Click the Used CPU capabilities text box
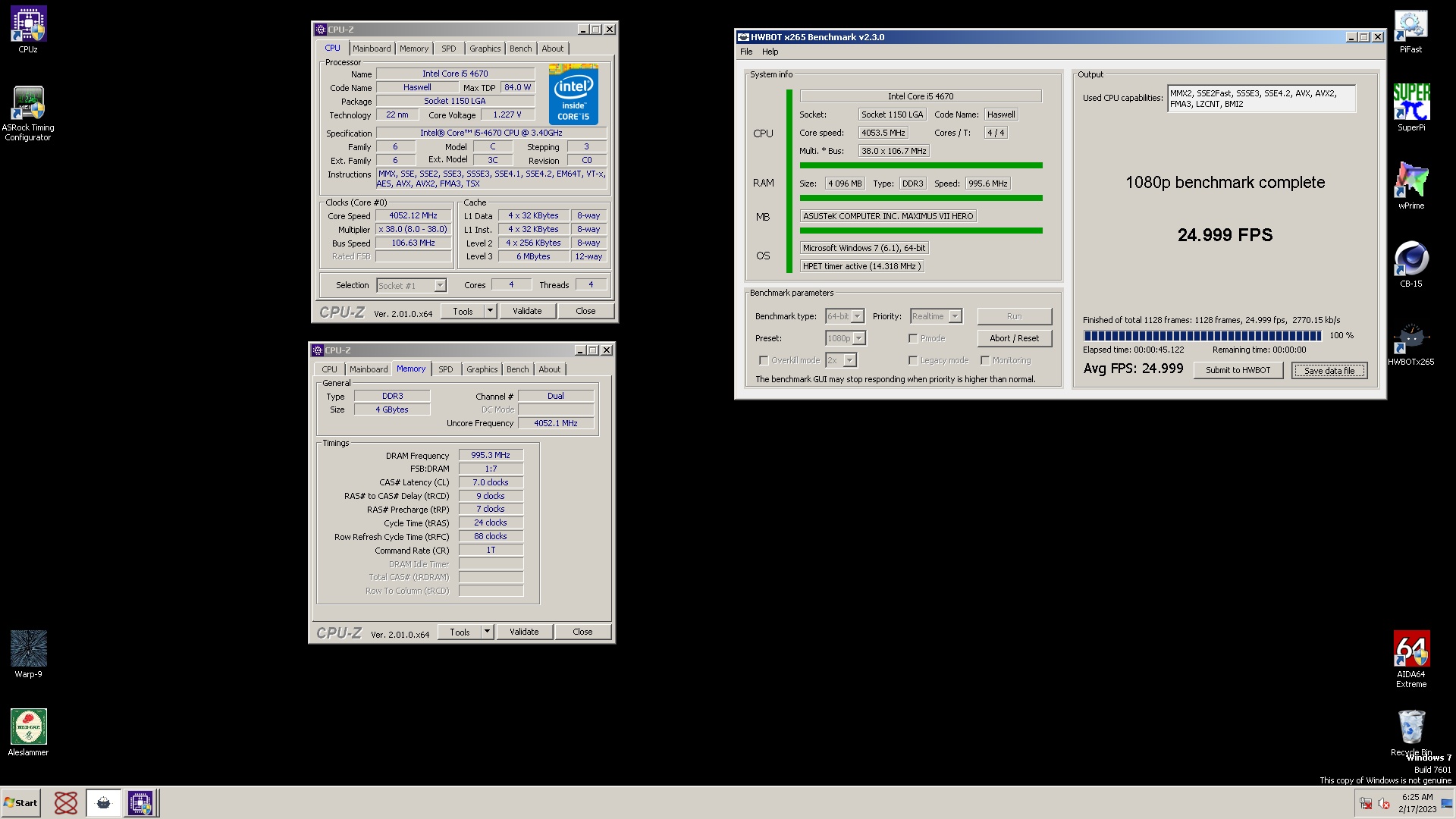 coord(1261,99)
